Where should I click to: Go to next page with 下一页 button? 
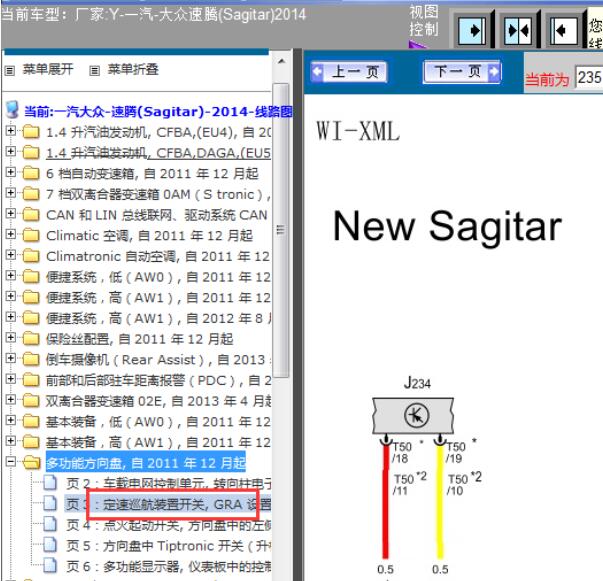[462, 72]
